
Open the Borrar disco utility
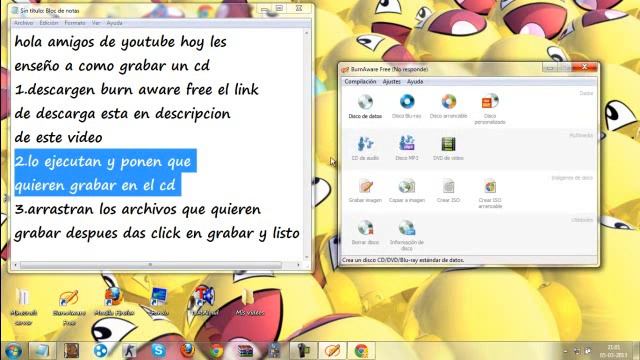[x=365, y=233]
